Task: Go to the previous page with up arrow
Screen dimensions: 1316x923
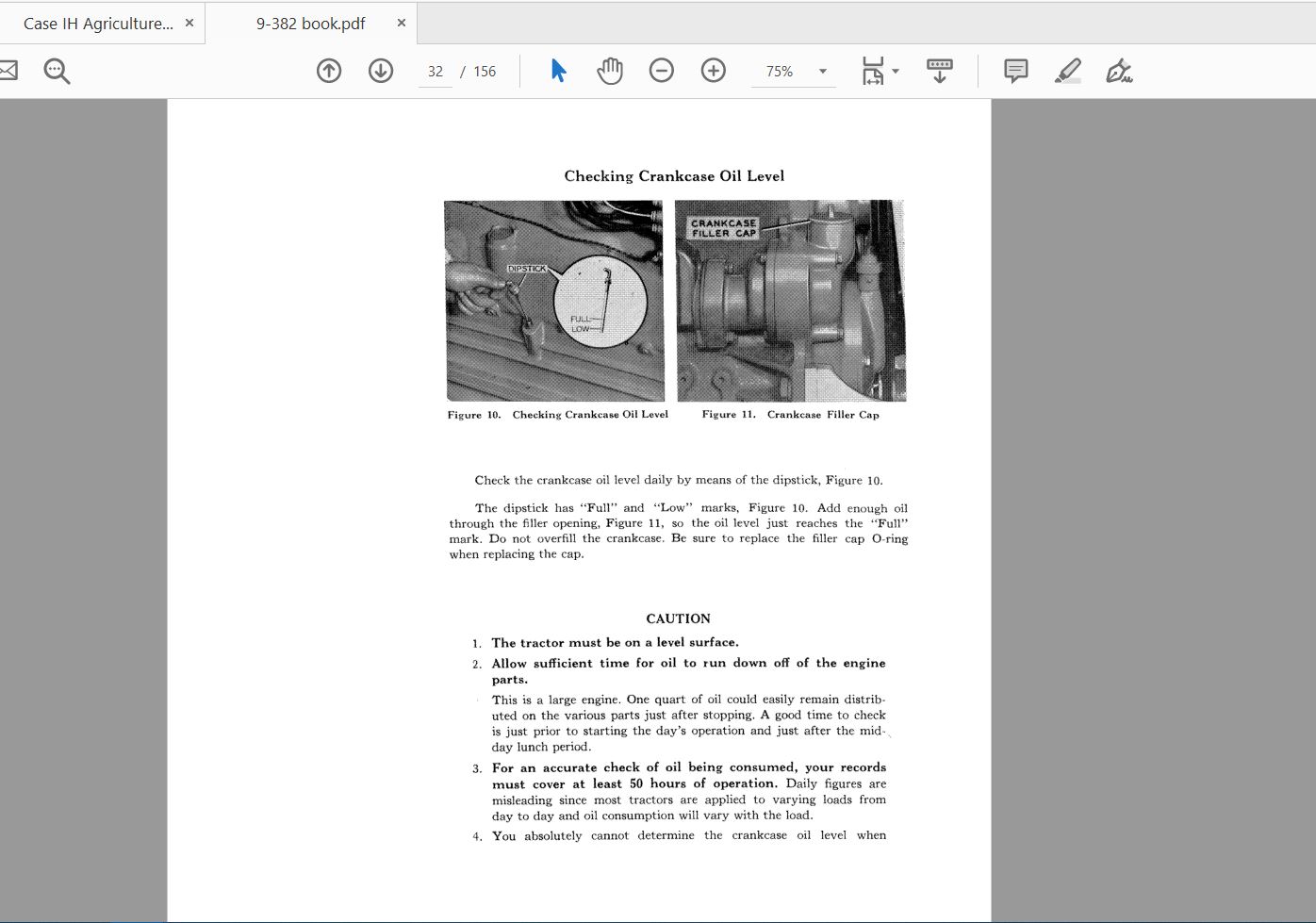Action: (329, 71)
